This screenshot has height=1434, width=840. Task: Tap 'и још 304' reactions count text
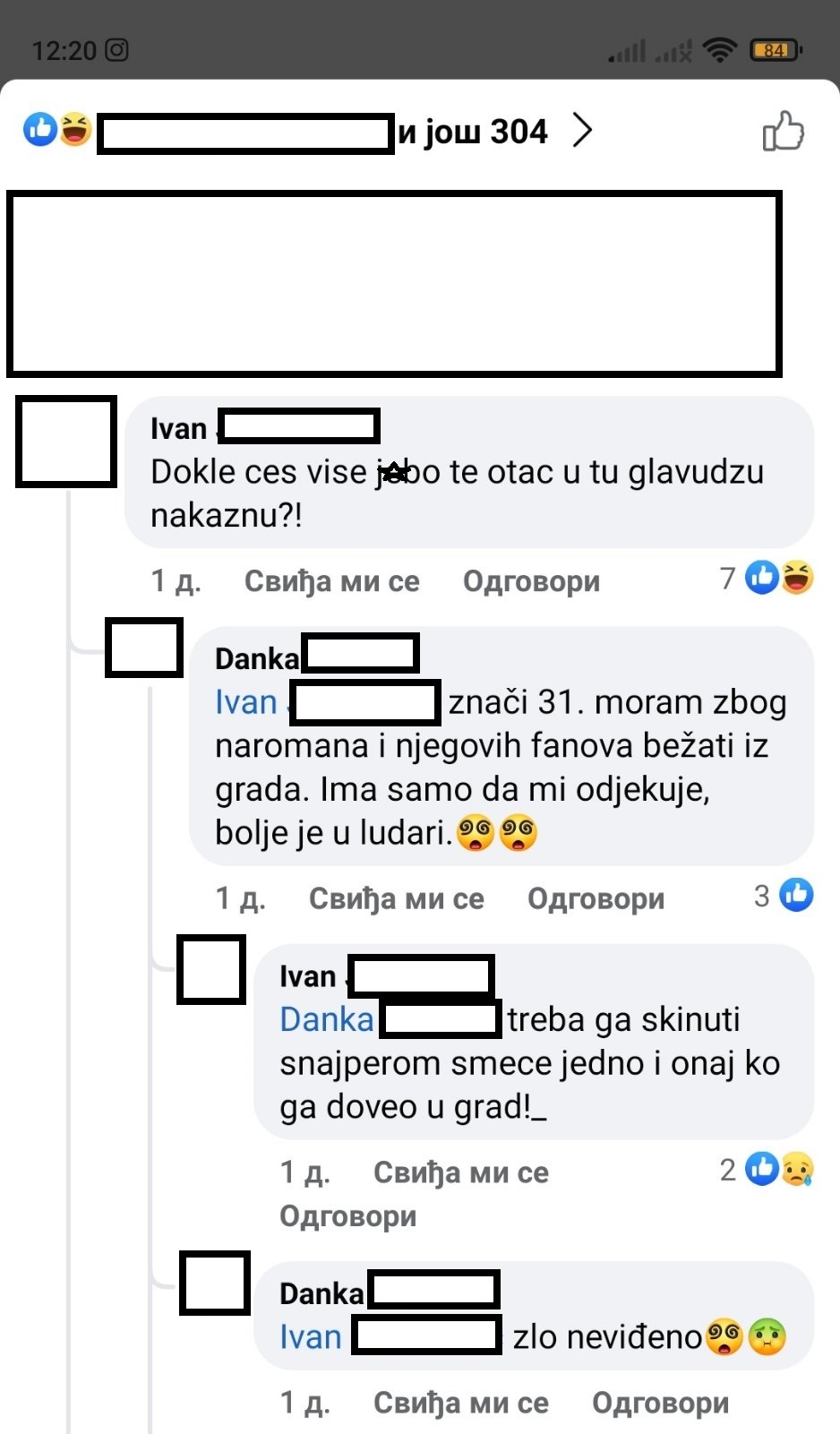click(x=473, y=132)
